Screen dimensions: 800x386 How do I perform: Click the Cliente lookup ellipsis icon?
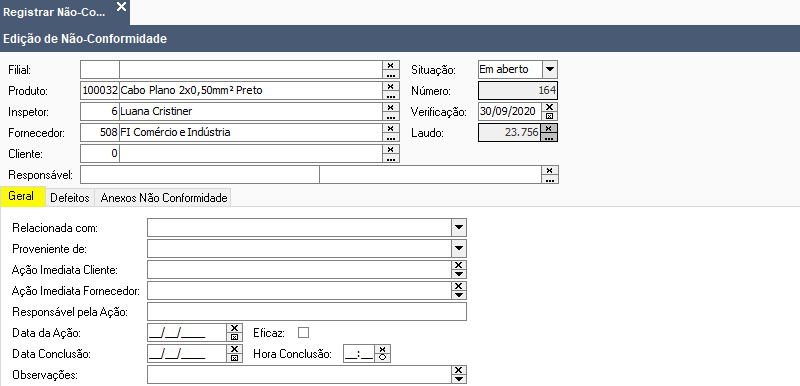click(390, 159)
